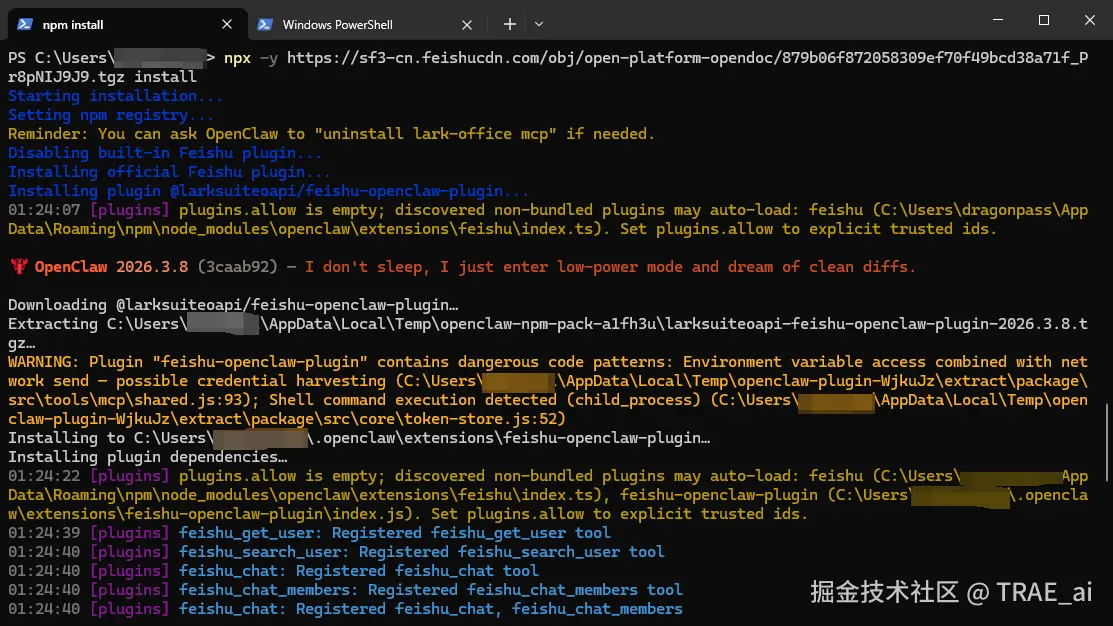
Task: Click the 01:24:39 timestamp
Action: [44, 533]
